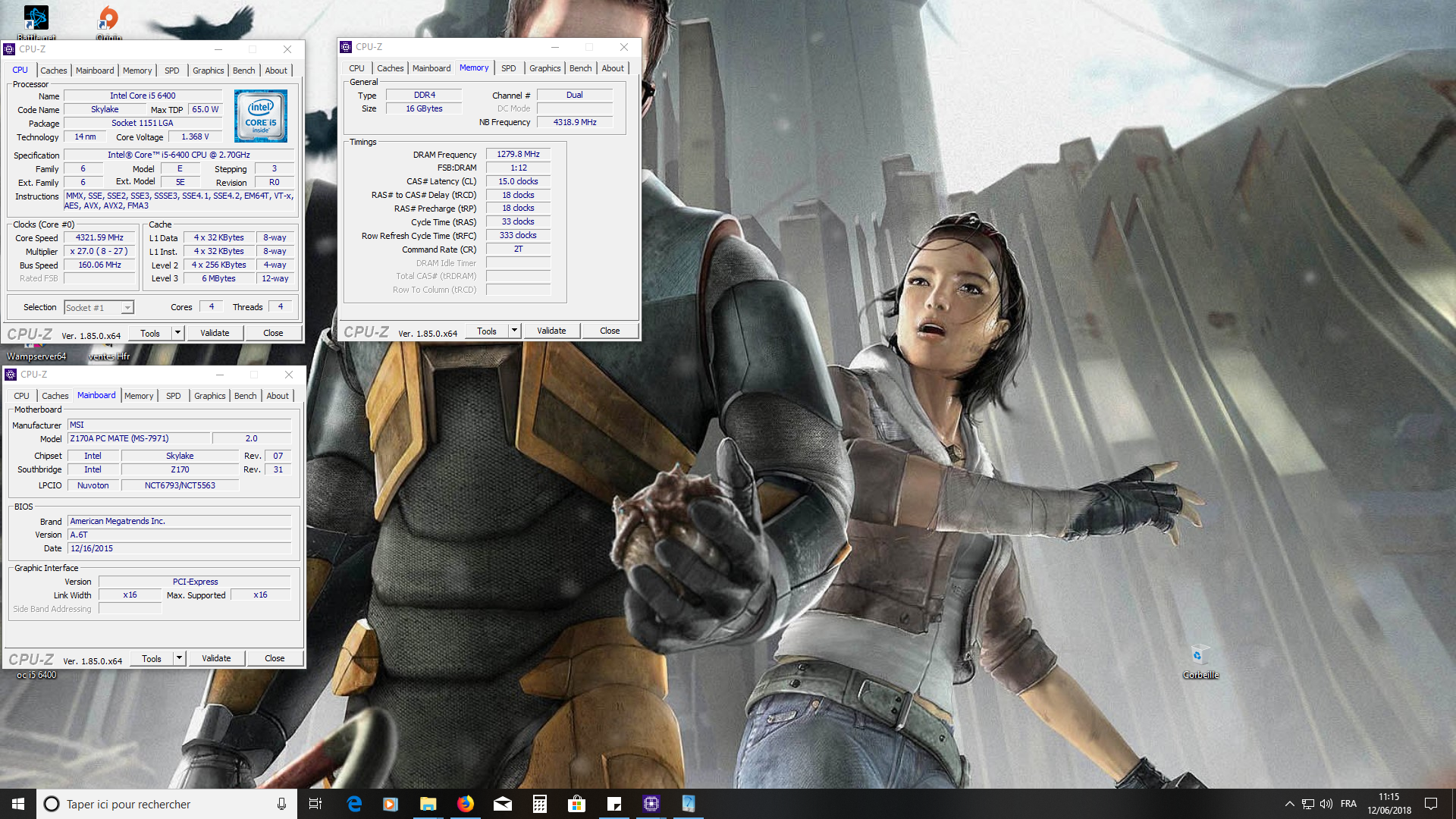This screenshot has height=819, width=1456.
Task: Expand hidden system tray icons
Action: [x=1289, y=804]
